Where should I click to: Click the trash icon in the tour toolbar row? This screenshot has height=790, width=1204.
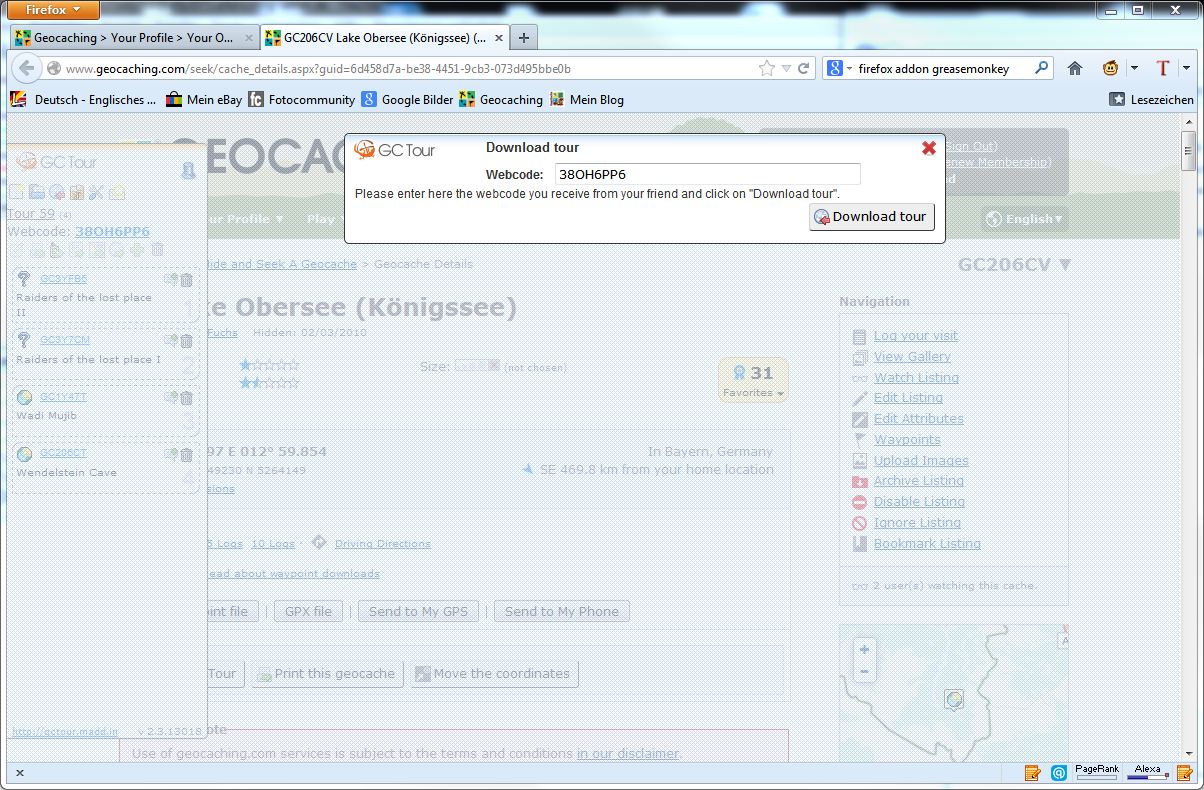[x=157, y=250]
